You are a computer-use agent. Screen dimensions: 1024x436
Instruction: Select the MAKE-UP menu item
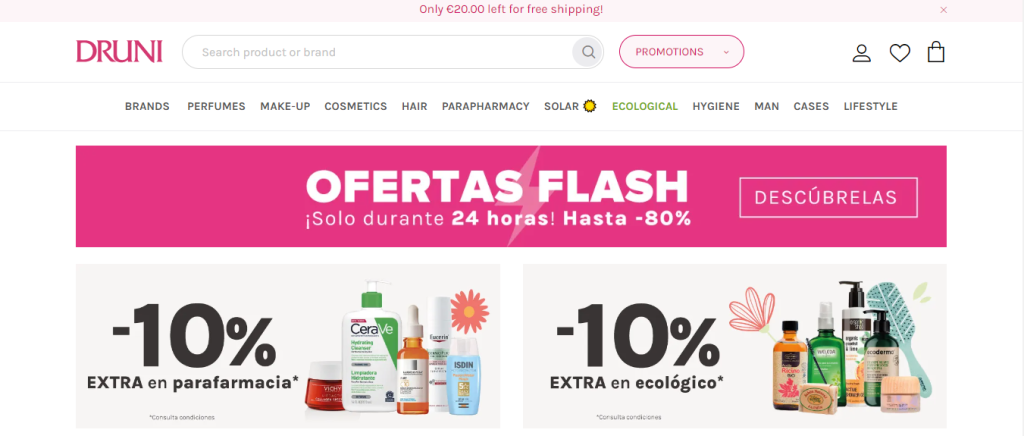(285, 106)
